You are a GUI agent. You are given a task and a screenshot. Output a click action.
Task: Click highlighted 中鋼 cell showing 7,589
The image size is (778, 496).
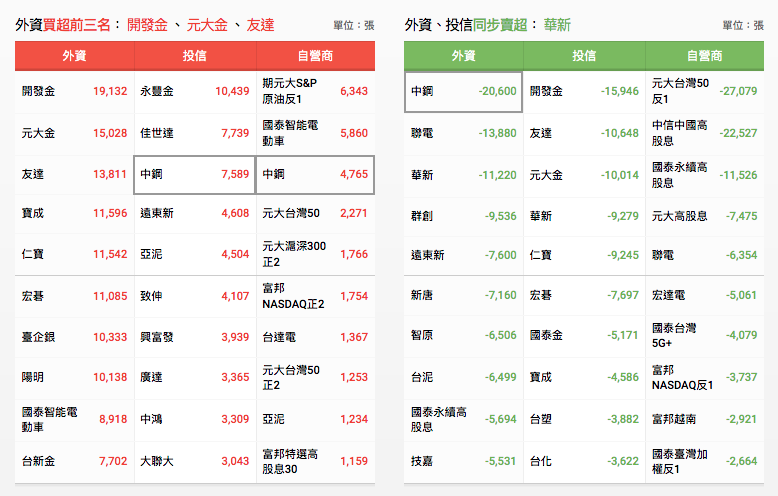194,175
